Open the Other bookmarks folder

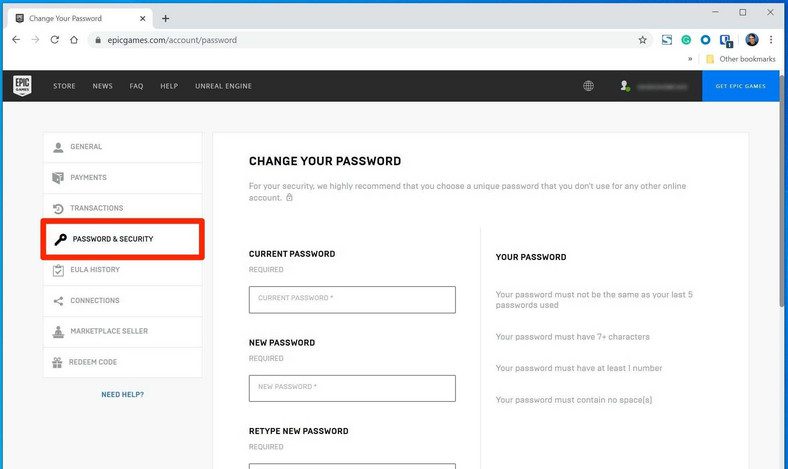(741, 59)
